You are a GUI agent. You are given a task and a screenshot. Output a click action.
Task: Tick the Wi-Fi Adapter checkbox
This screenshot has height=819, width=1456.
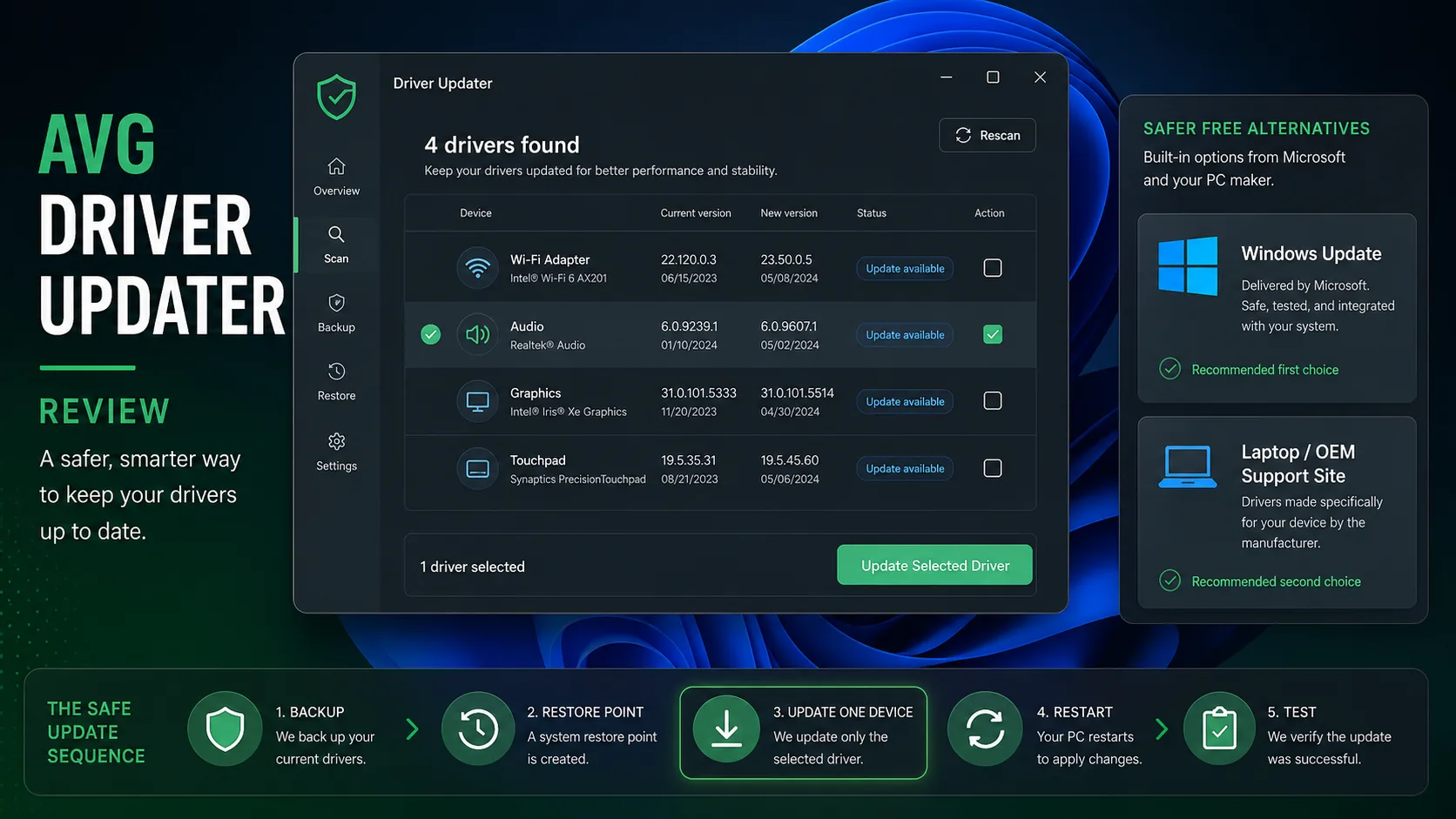point(993,268)
